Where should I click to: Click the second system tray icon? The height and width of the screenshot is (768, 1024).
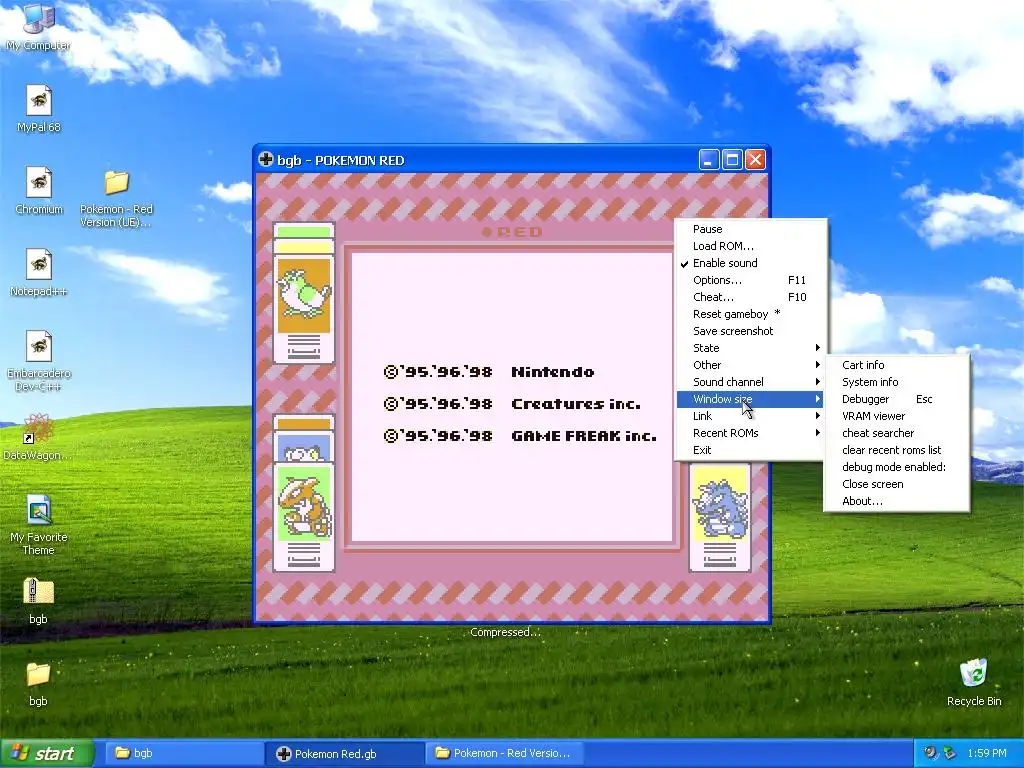(949, 753)
